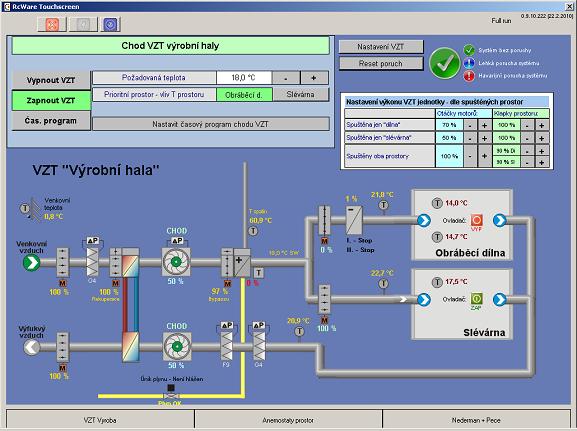Click the blue circular toolbar icon
Viewport: 577px width, 431px height.
click(x=110, y=25)
